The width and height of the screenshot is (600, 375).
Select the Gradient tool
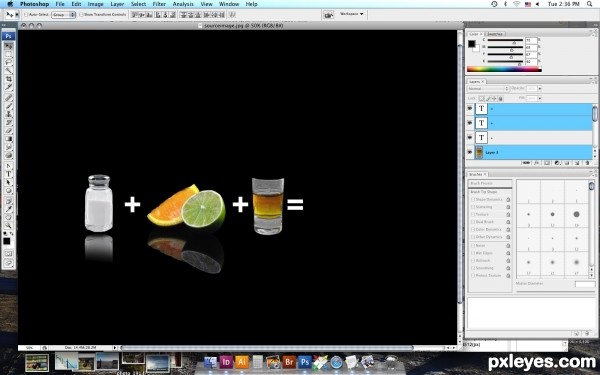point(8,139)
